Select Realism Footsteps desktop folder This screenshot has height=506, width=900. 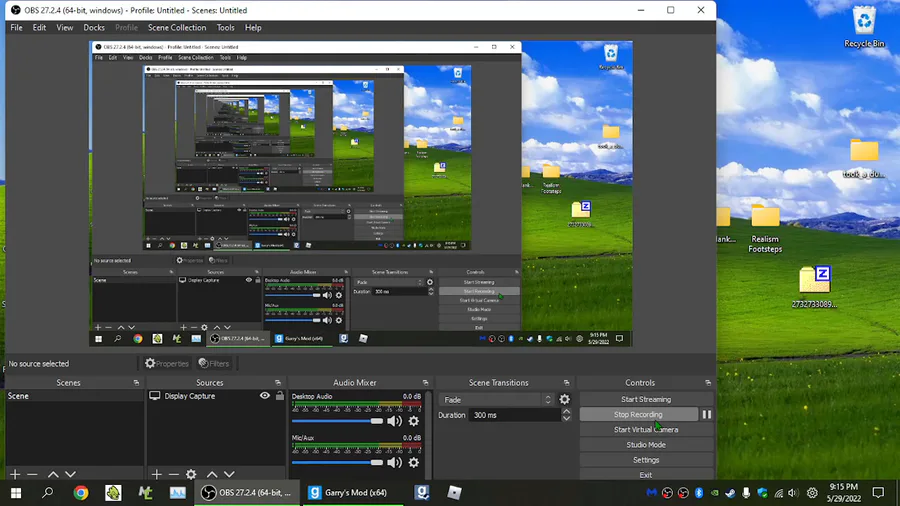[x=765, y=228]
